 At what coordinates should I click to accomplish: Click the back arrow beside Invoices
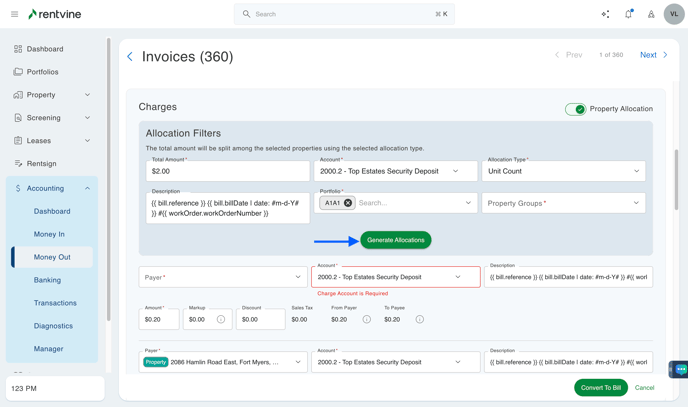[130, 57]
